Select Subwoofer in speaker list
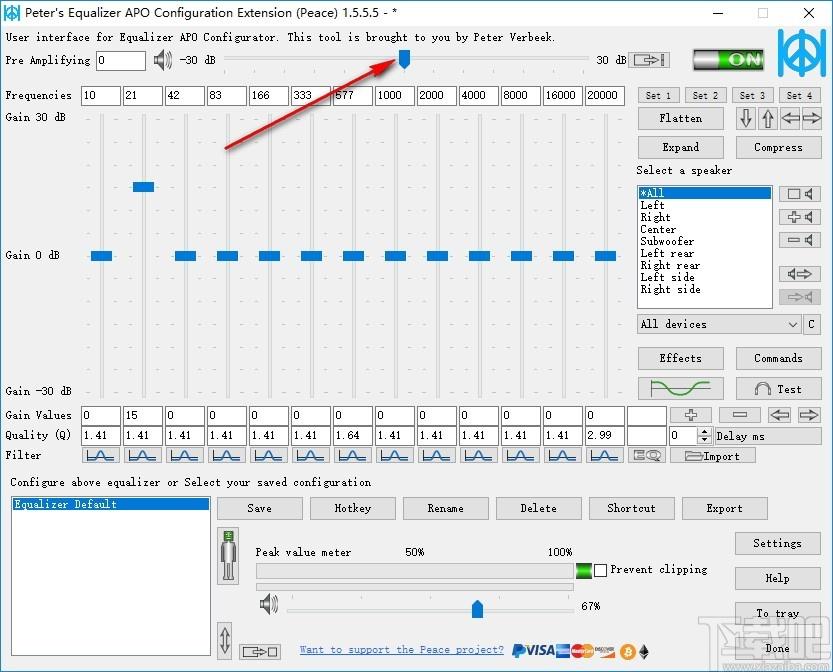 (704, 241)
